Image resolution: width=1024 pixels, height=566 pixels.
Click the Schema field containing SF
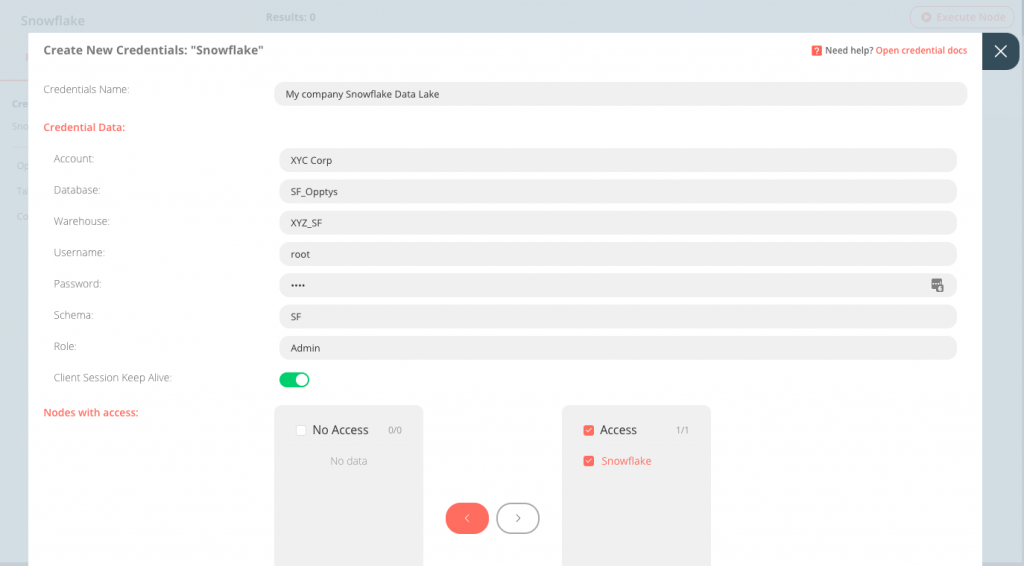coord(617,316)
